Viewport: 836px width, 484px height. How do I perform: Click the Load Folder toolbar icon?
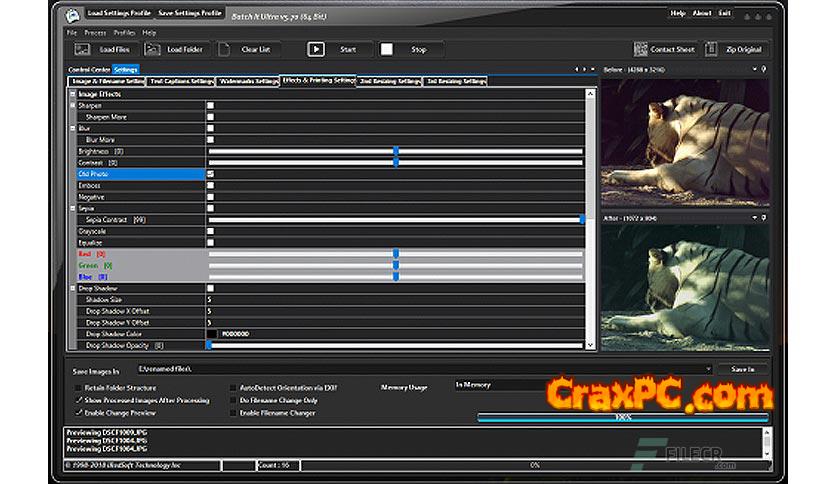click(x=151, y=49)
